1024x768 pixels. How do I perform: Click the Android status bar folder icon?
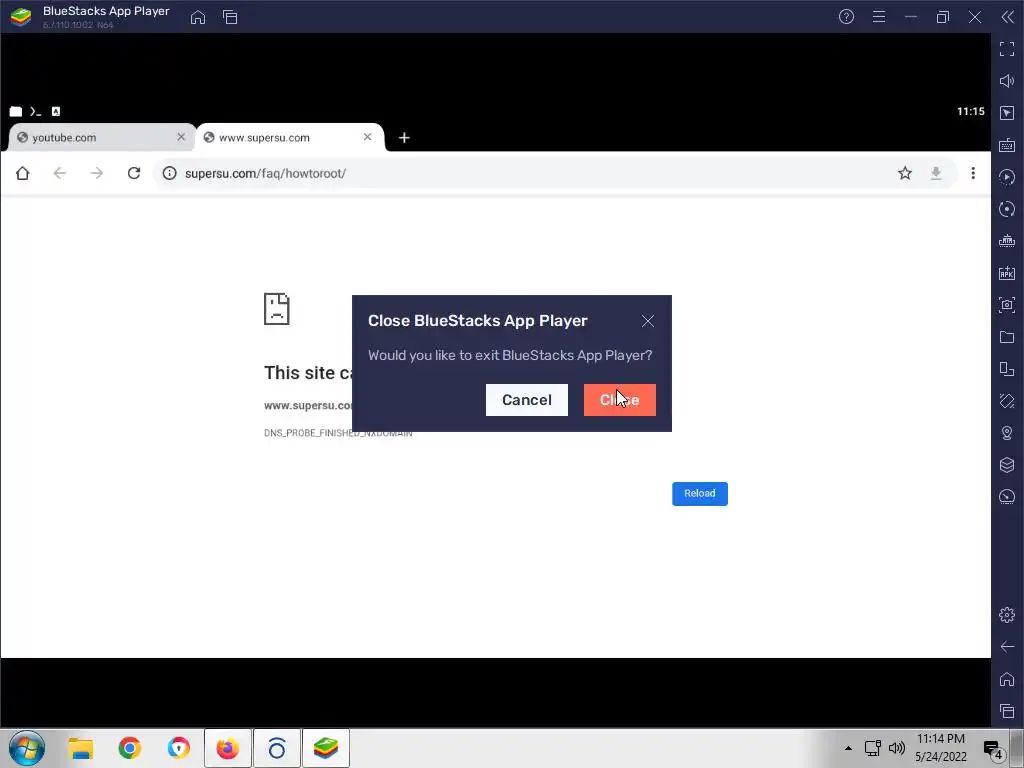[16, 112]
